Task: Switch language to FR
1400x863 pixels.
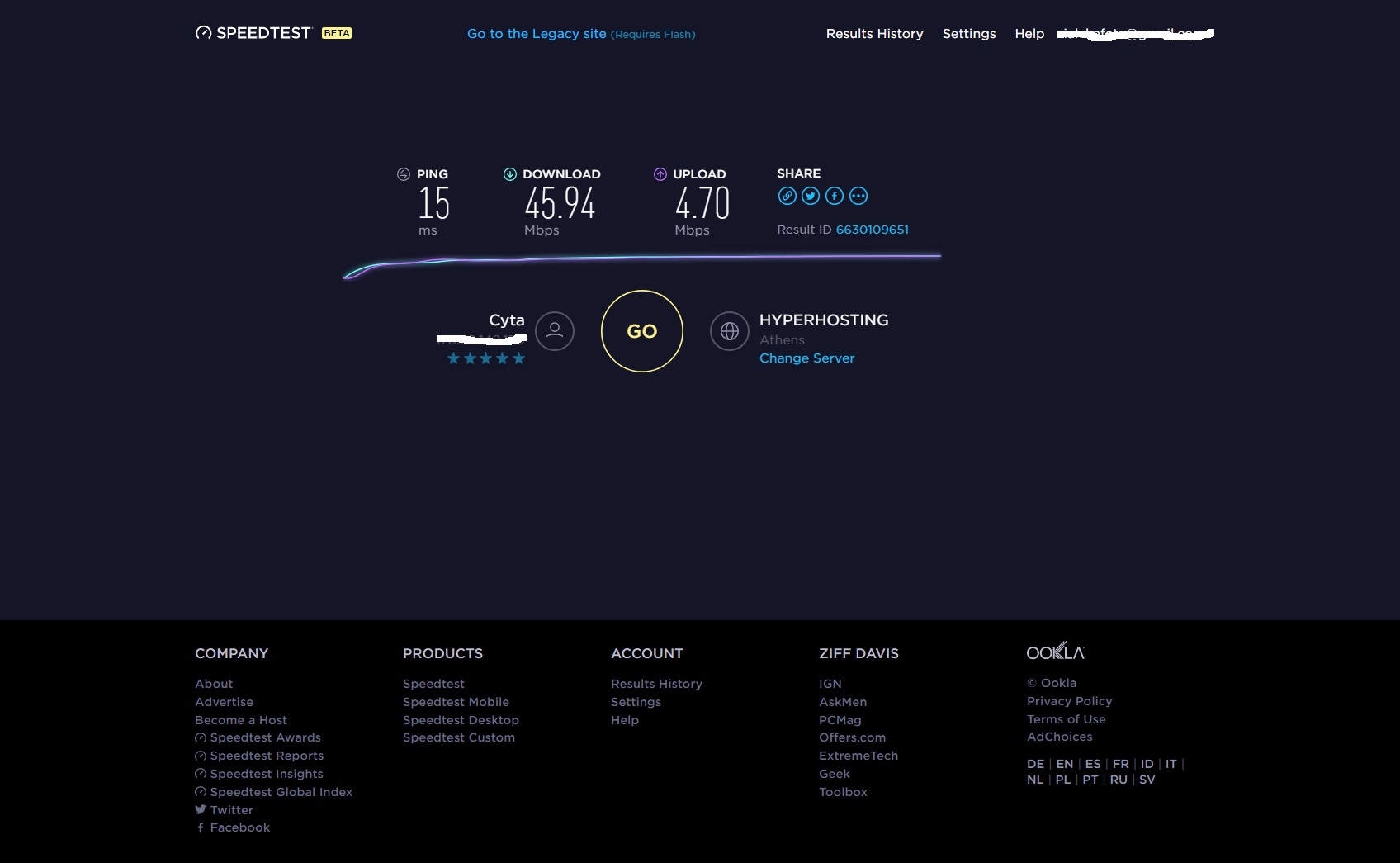Action: (1120, 764)
